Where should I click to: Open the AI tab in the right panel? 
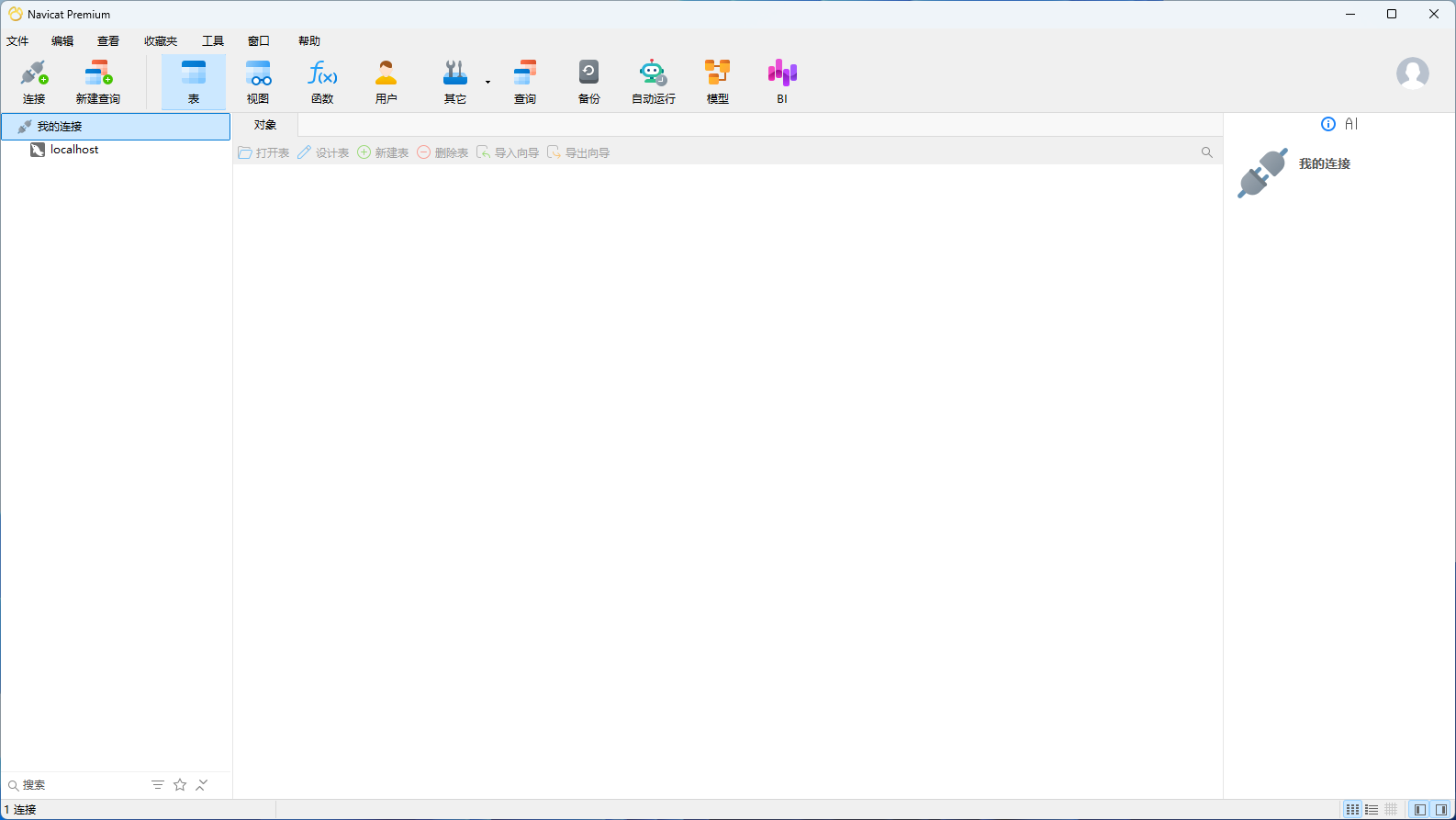click(x=1351, y=124)
